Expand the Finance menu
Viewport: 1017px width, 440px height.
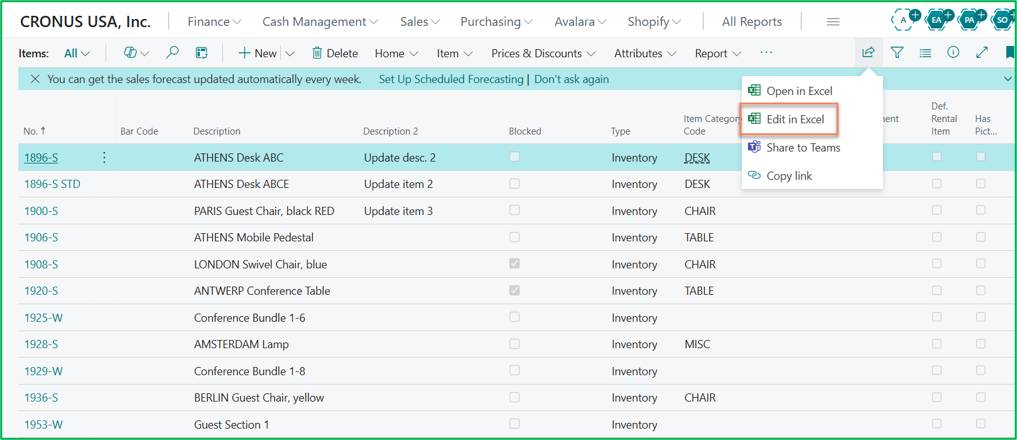pos(214,21)
